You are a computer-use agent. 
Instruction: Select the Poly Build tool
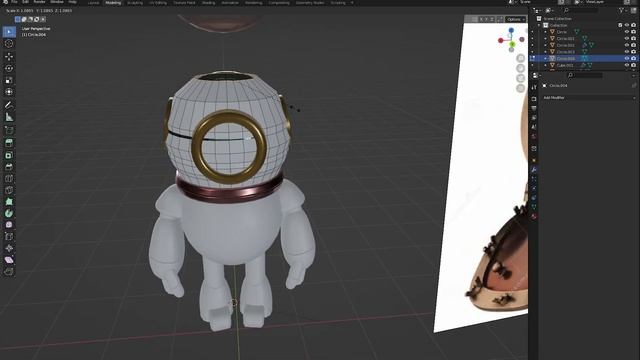9,202
